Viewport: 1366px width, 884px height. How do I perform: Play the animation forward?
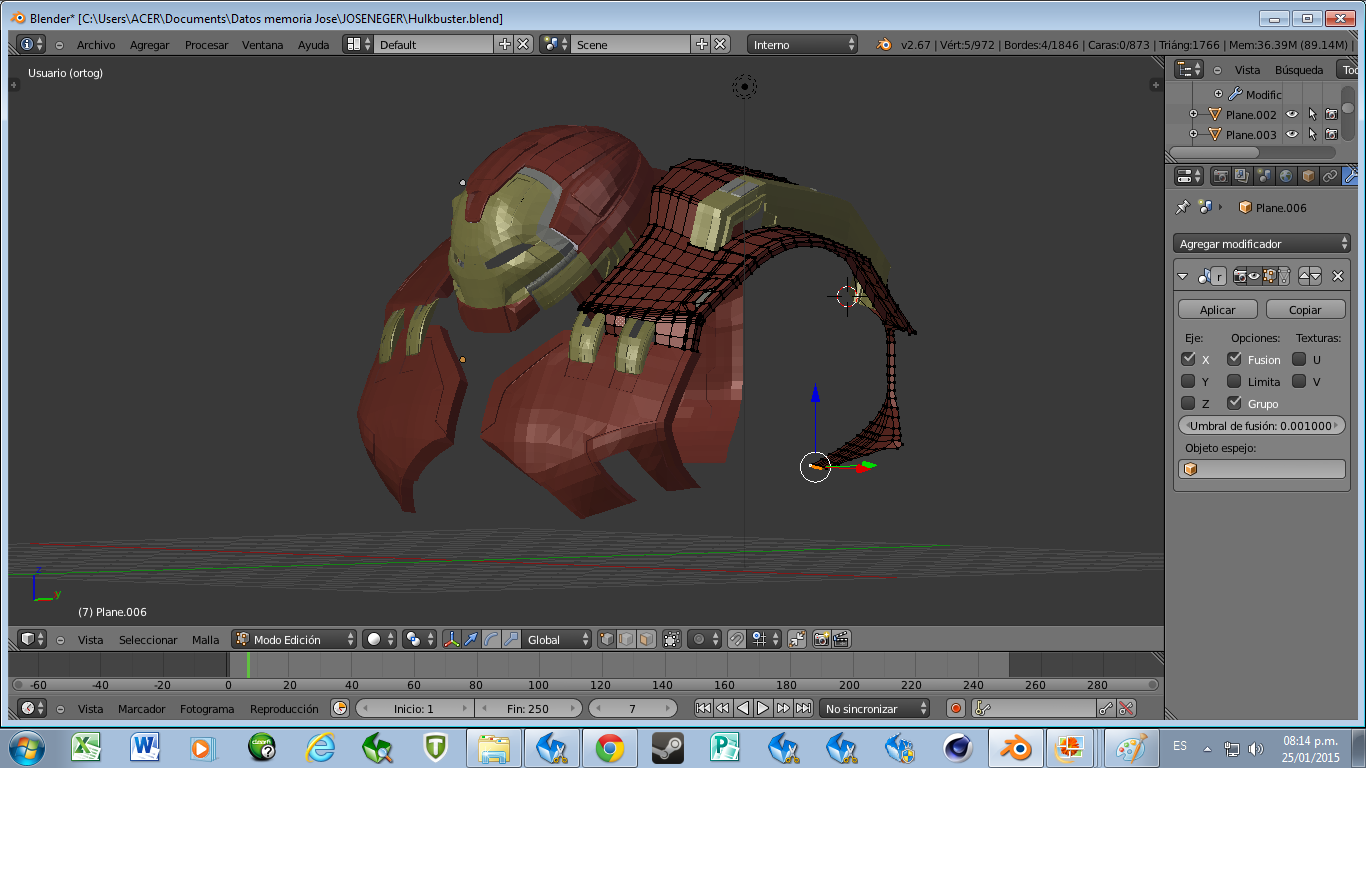(763, 708)
